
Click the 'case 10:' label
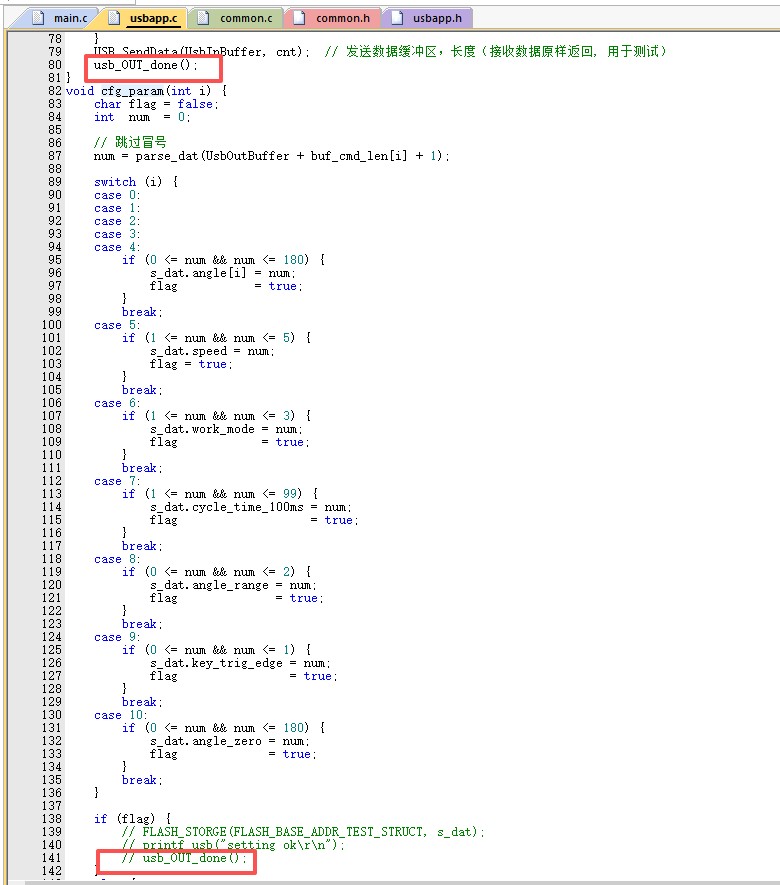coord(121,715)
